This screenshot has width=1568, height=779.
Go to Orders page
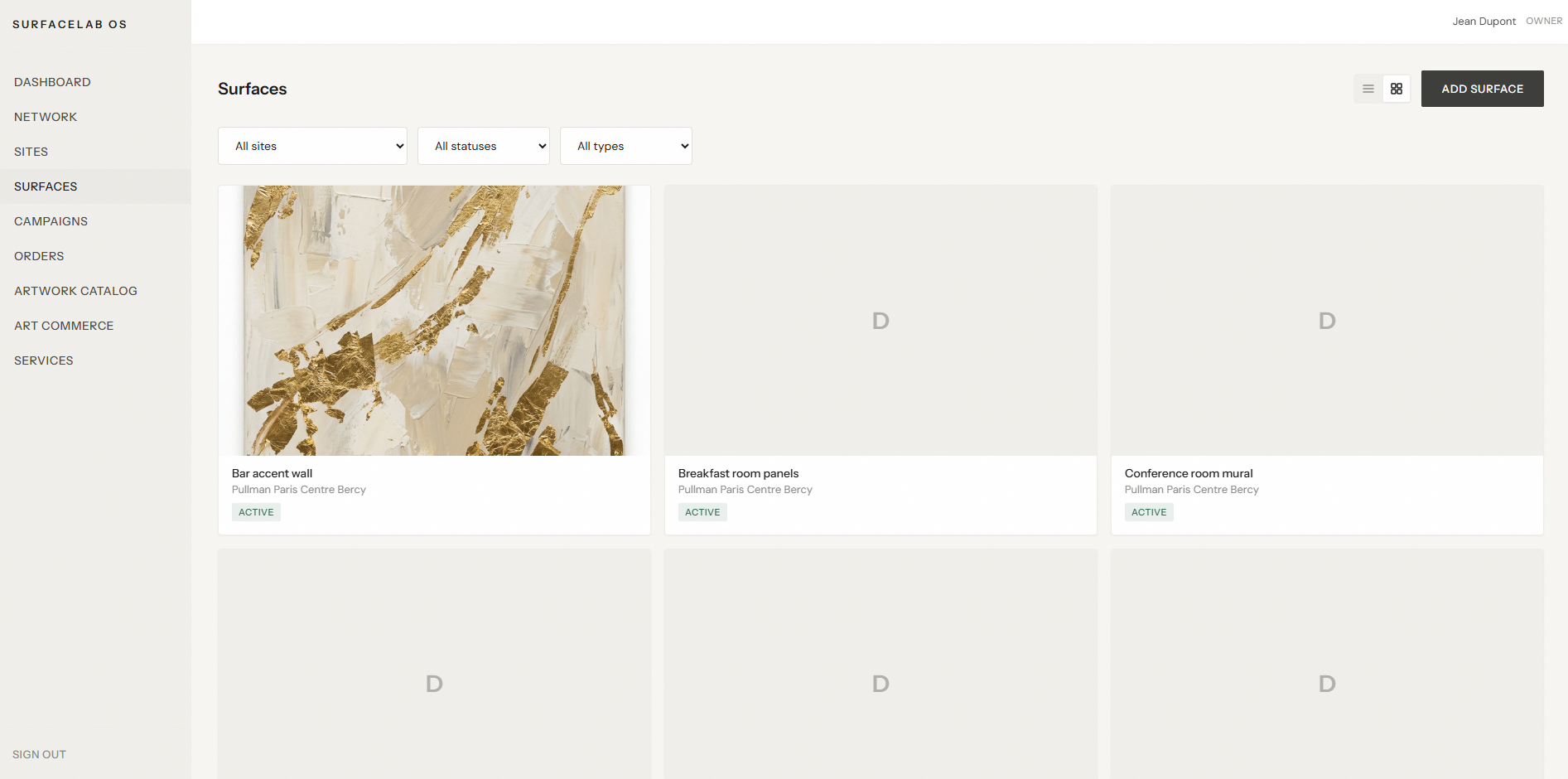point(39,256)
